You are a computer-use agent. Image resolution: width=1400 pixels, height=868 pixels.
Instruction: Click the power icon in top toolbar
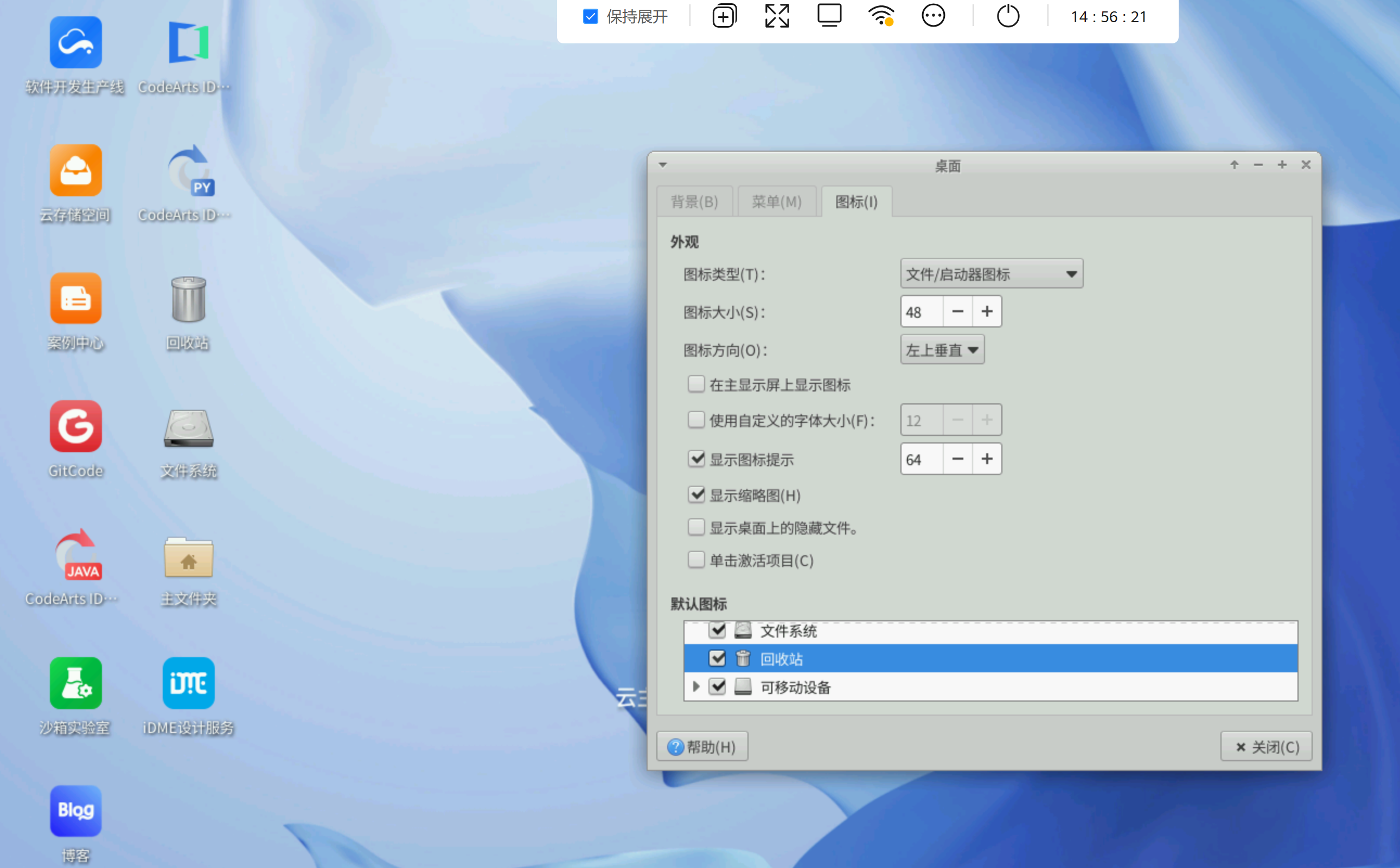1008,16
